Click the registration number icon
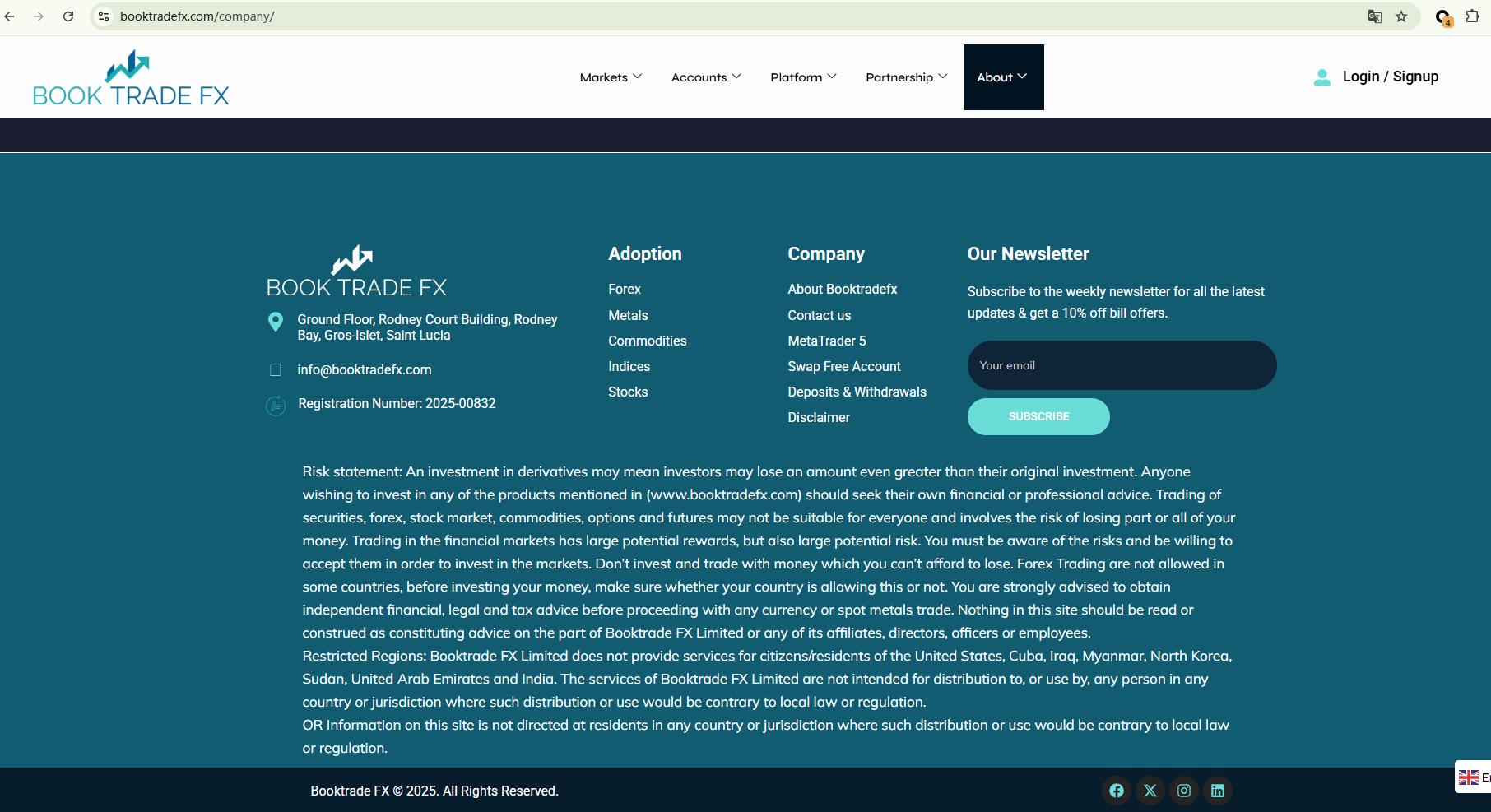This screenshot has width=1491, height=812. pos(276,406)
